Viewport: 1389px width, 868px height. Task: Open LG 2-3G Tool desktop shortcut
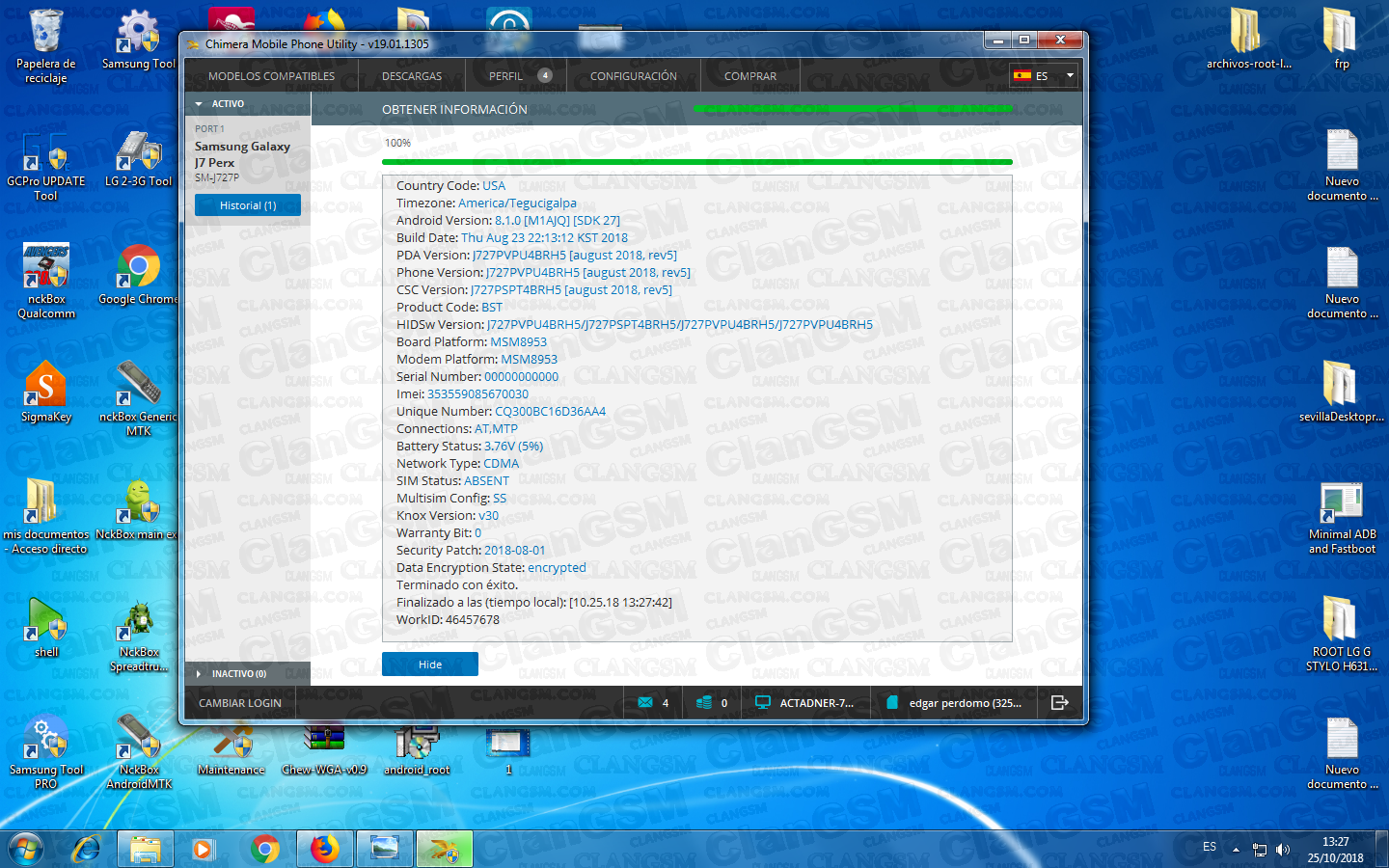pos(139,159)
